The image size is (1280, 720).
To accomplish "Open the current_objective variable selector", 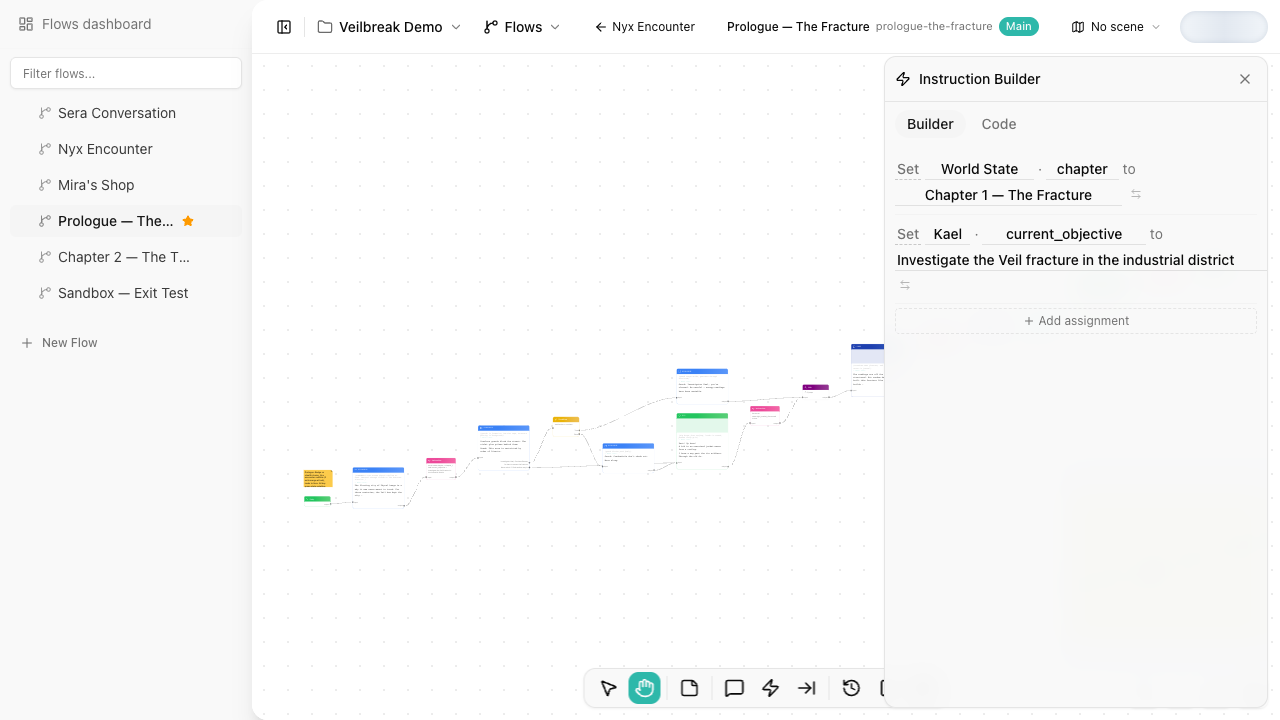I will [1064, 234].
